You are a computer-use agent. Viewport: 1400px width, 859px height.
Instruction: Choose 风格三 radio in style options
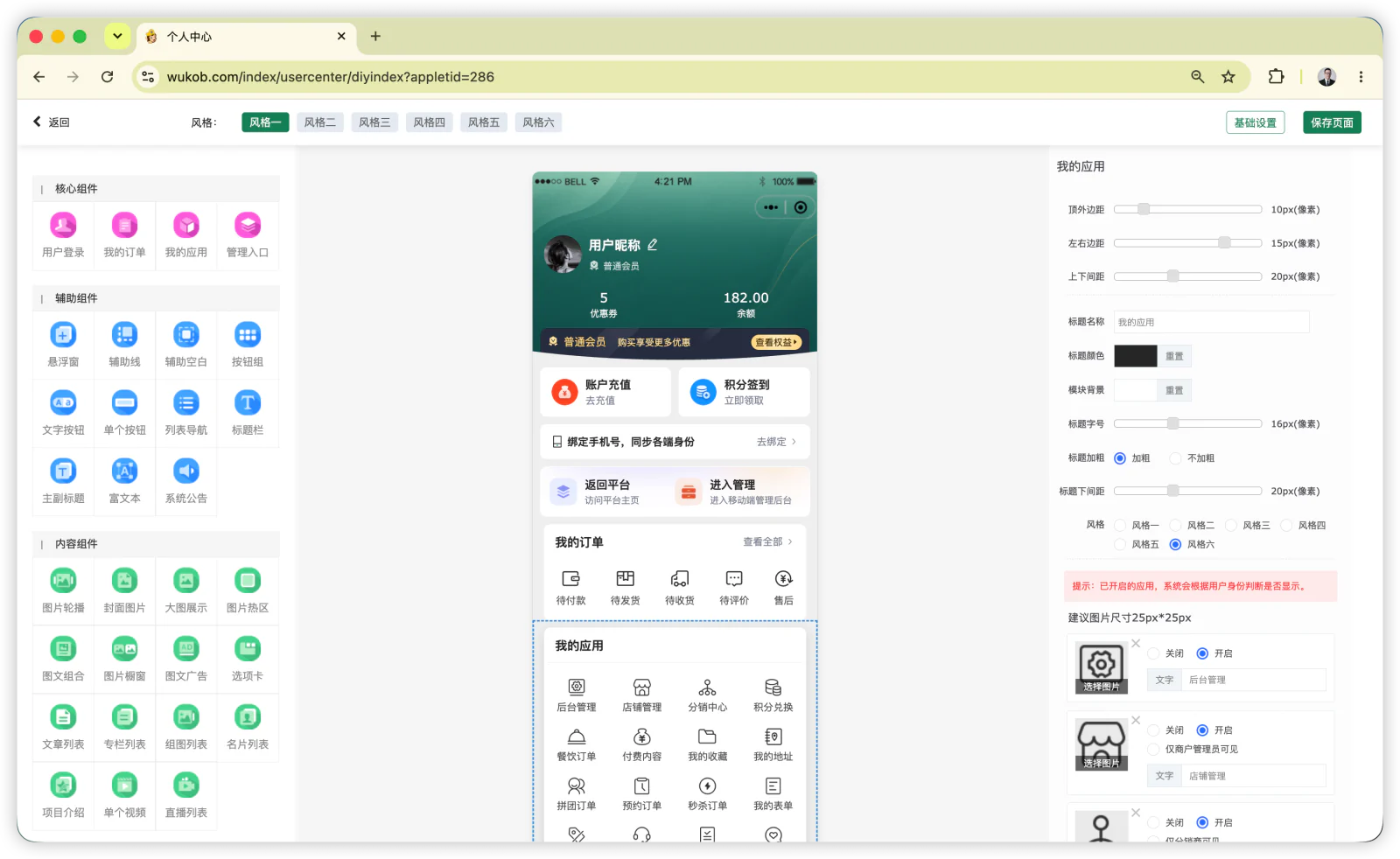[x=1231, y=525]
